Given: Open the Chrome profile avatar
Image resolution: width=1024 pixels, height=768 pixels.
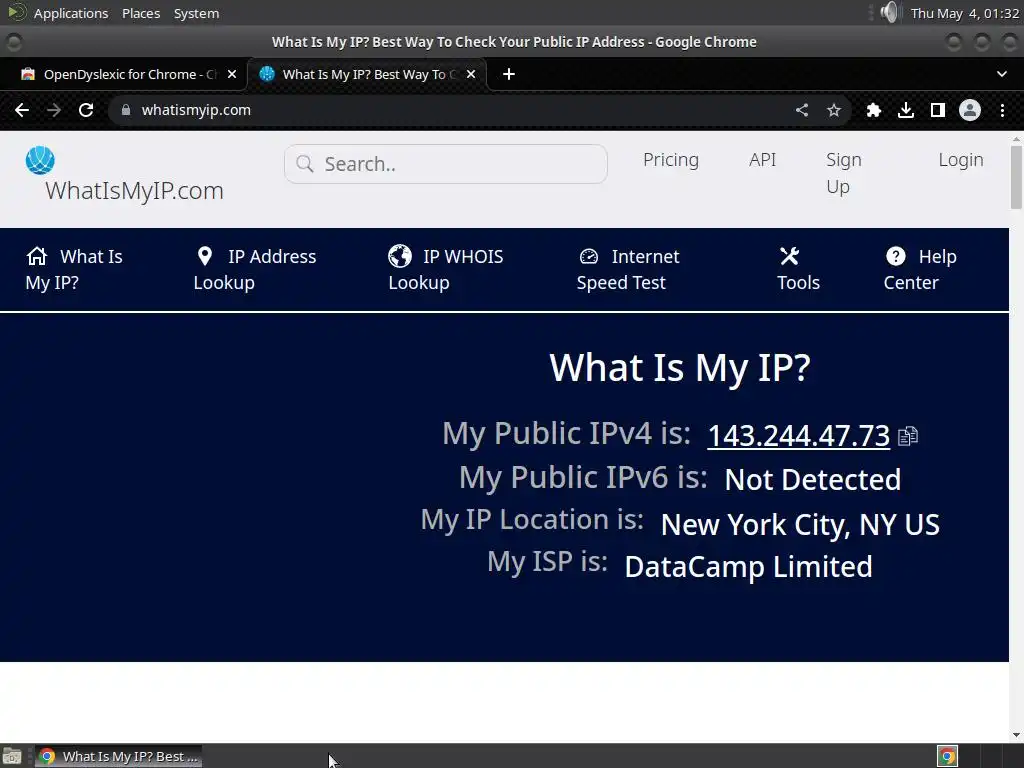Looking at the screenshot, I should coord(970,110).
